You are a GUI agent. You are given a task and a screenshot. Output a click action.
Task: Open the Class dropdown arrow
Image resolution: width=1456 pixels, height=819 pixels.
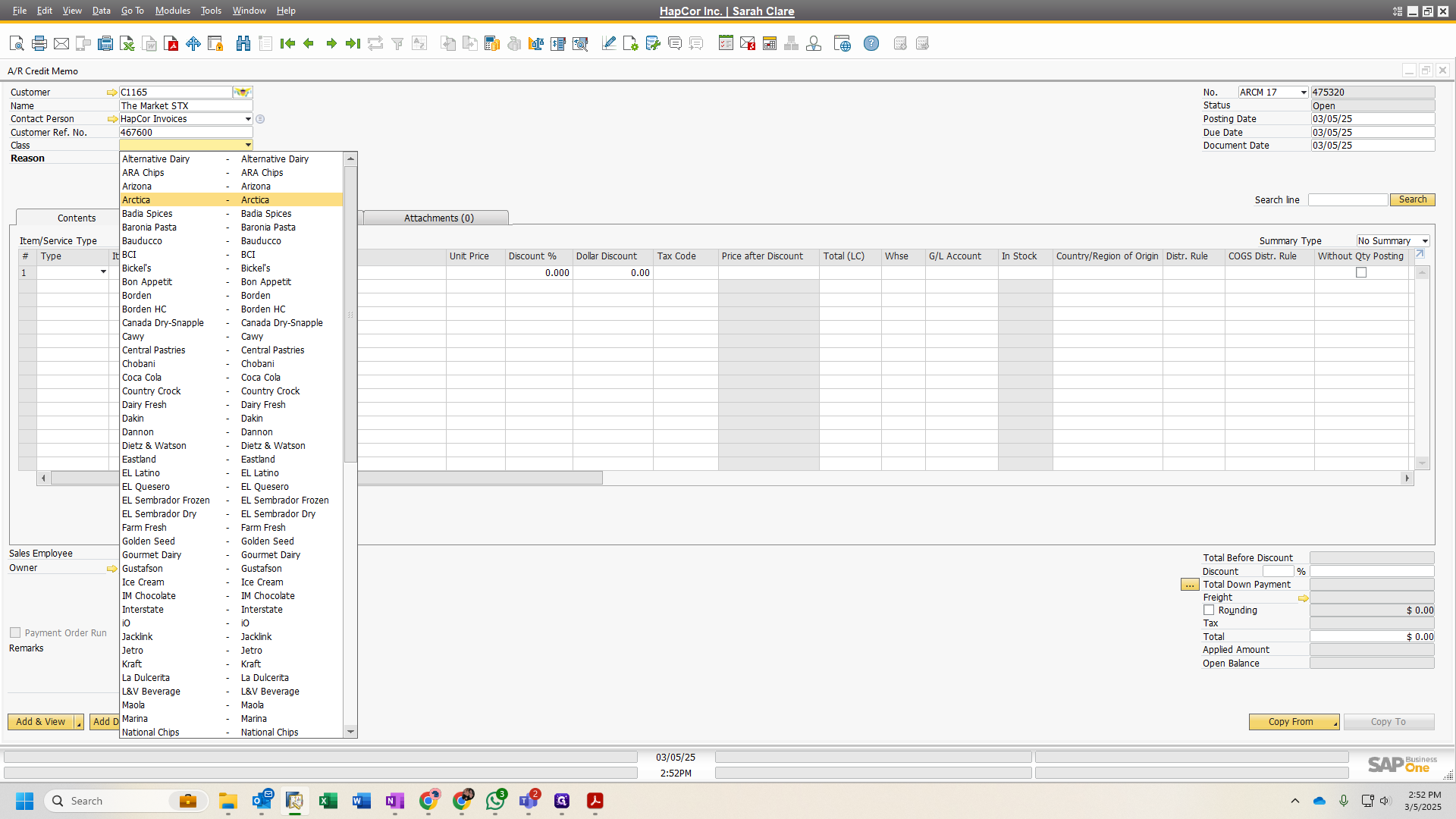(x=248, y=145)
